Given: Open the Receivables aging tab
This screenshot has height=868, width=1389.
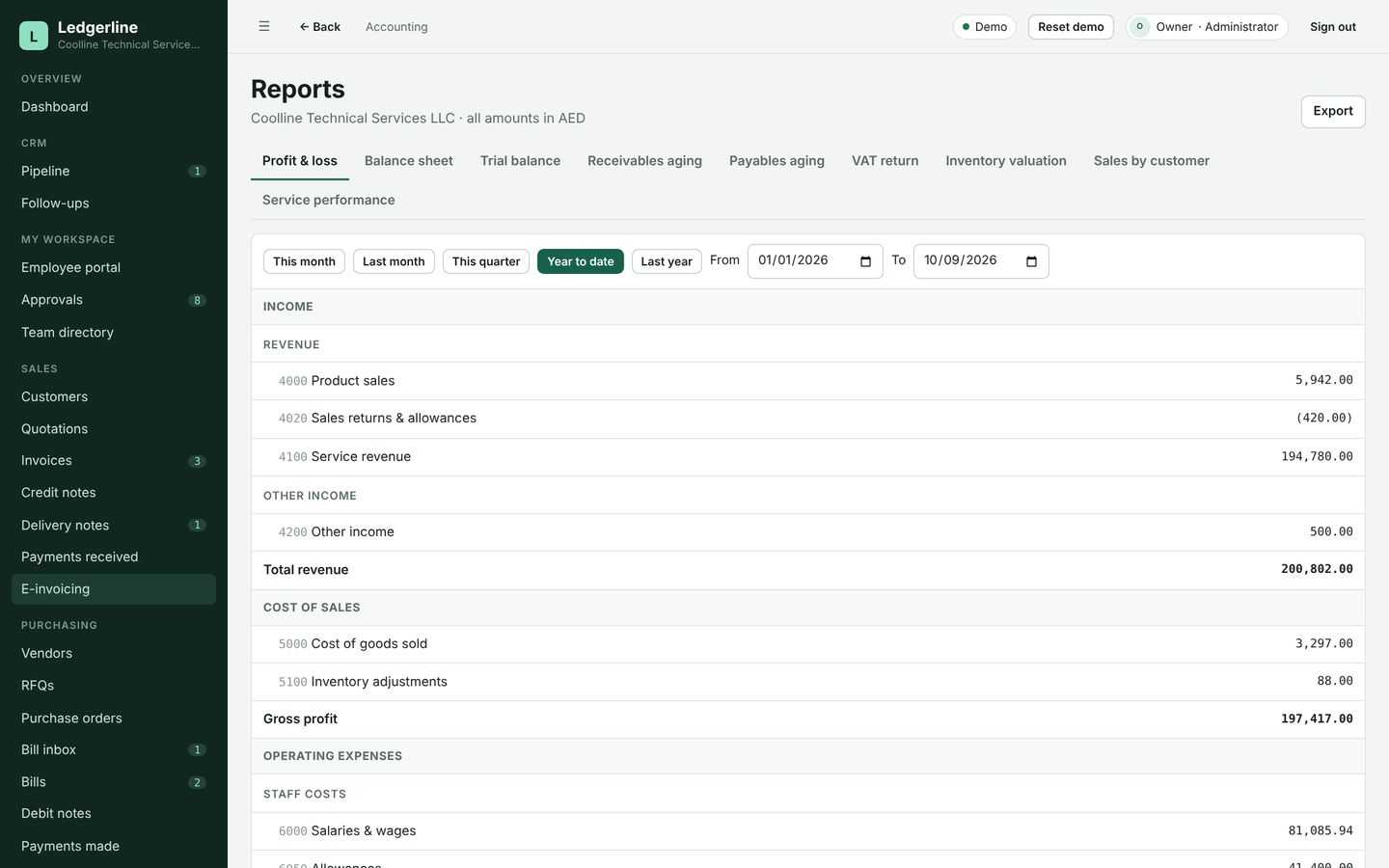Looking at the screenshot, I should coord(644,161).
